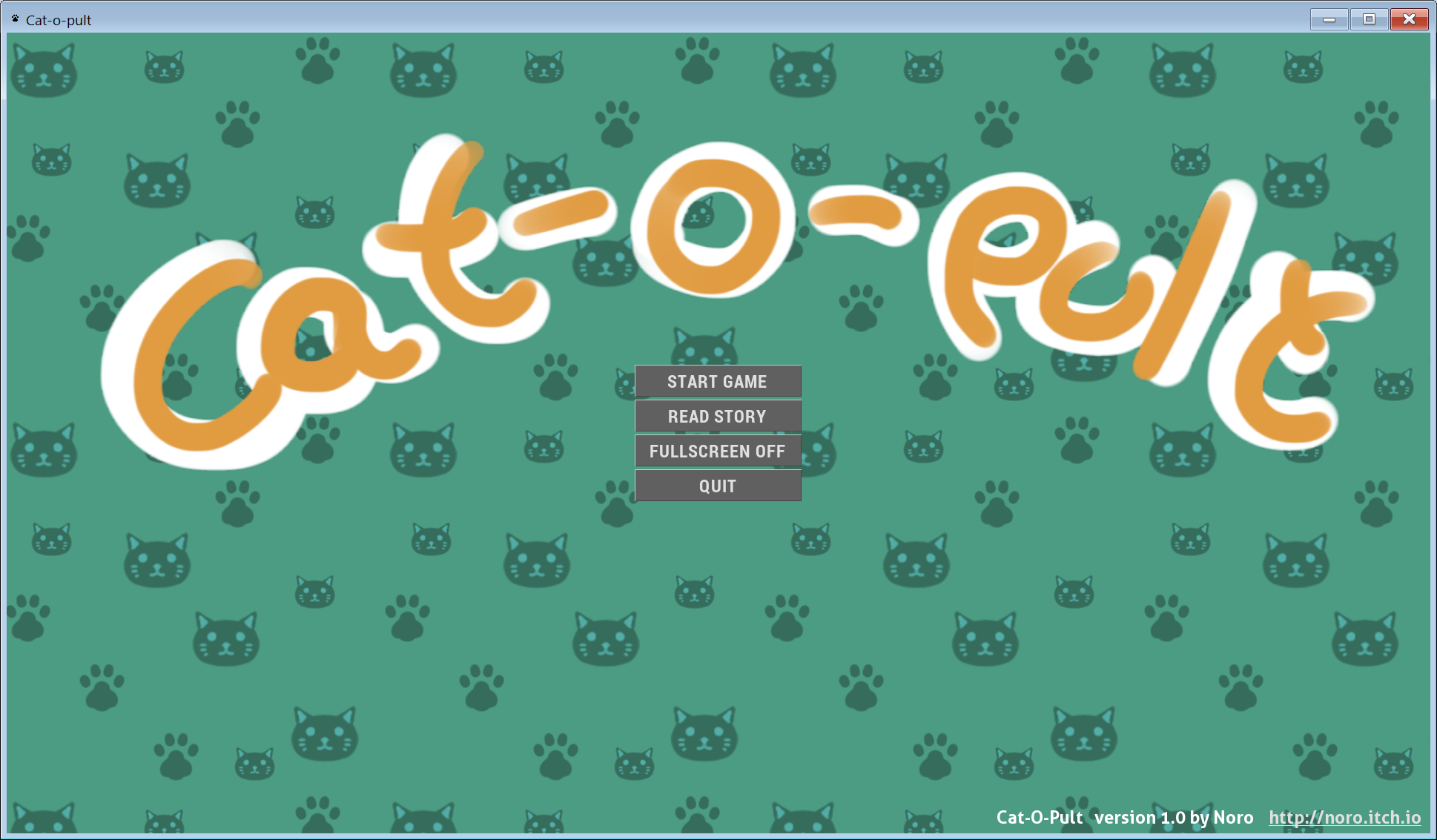Start a new game with START GAME
Viewport: 1437px width, 840px height.
pos(718,381)
